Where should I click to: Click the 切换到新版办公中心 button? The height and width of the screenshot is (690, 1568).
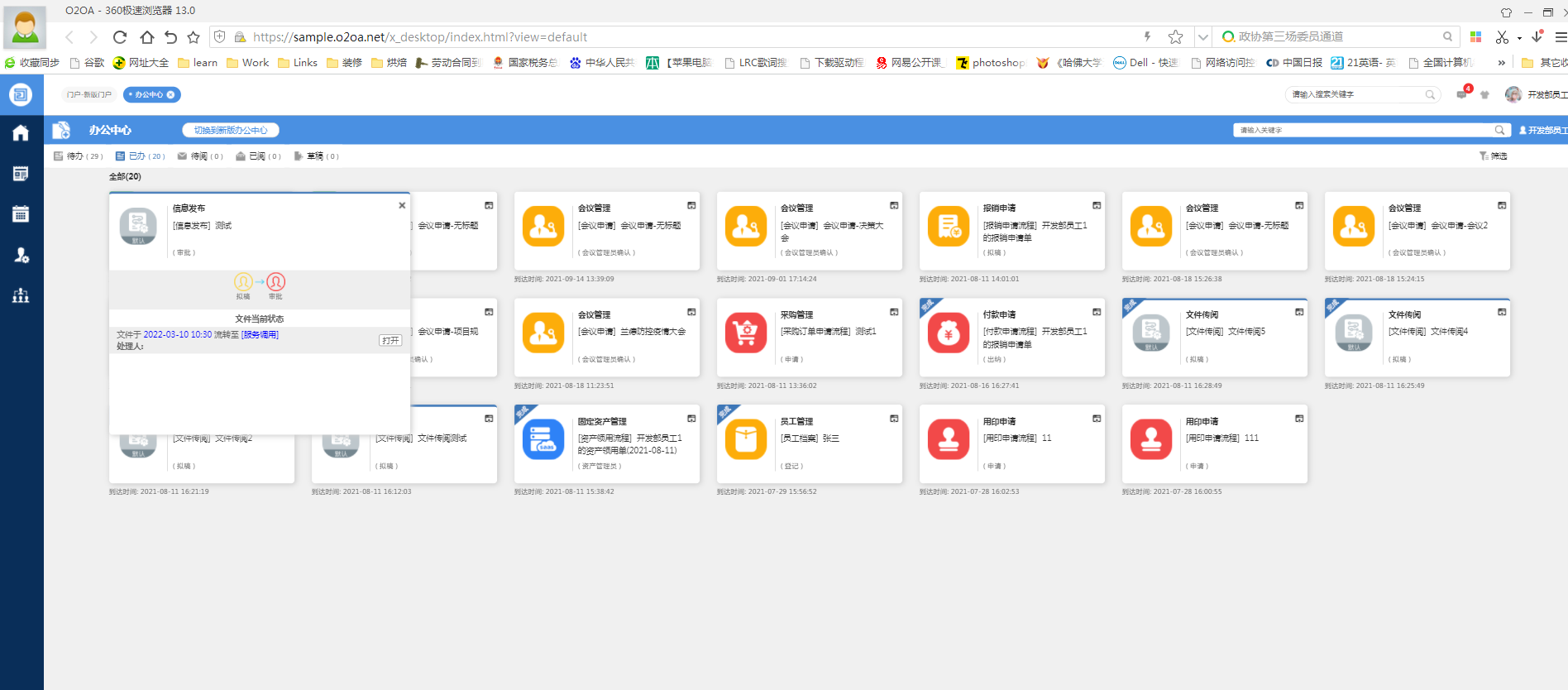(231, 130)
